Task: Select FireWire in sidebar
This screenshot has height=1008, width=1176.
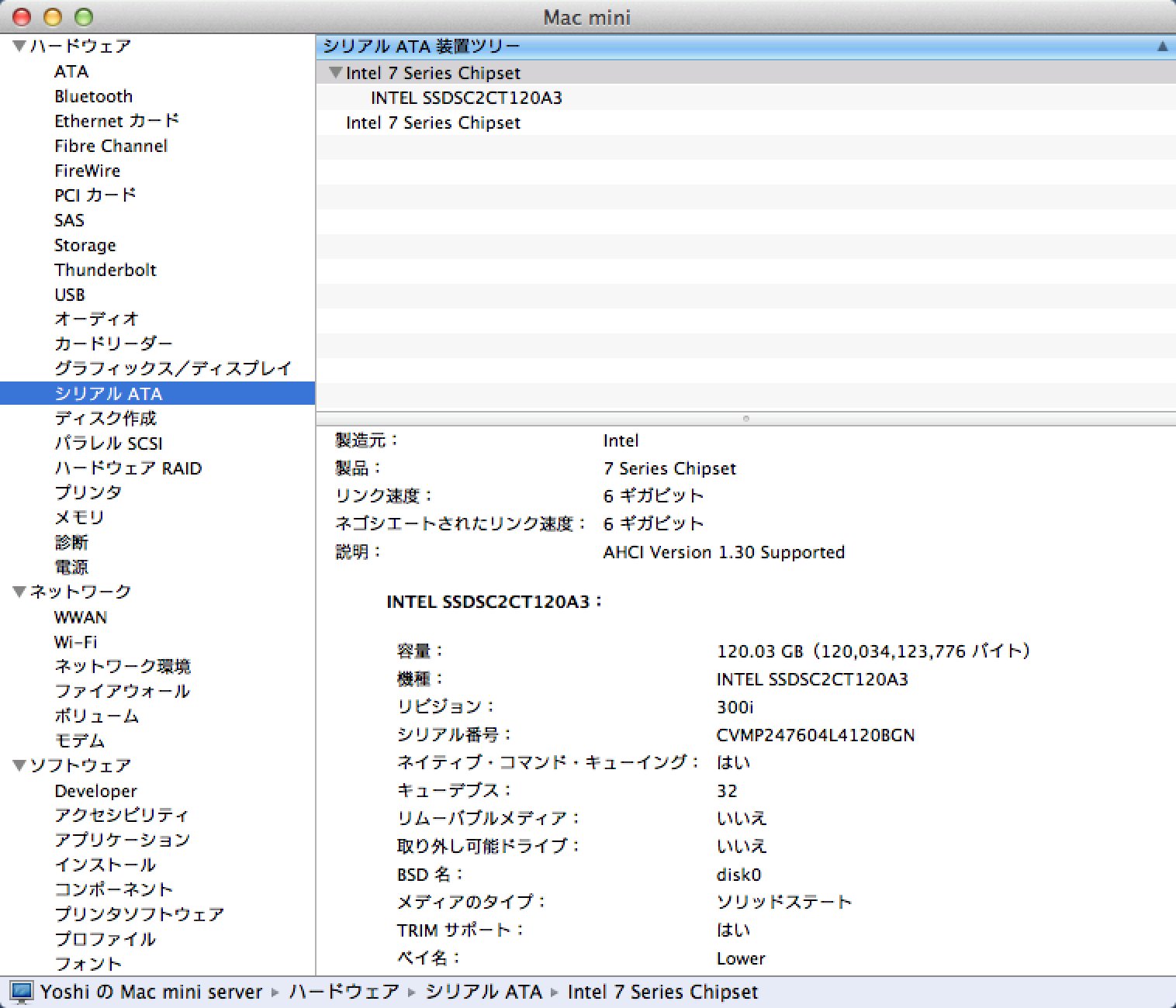Action: click(87, 171)
